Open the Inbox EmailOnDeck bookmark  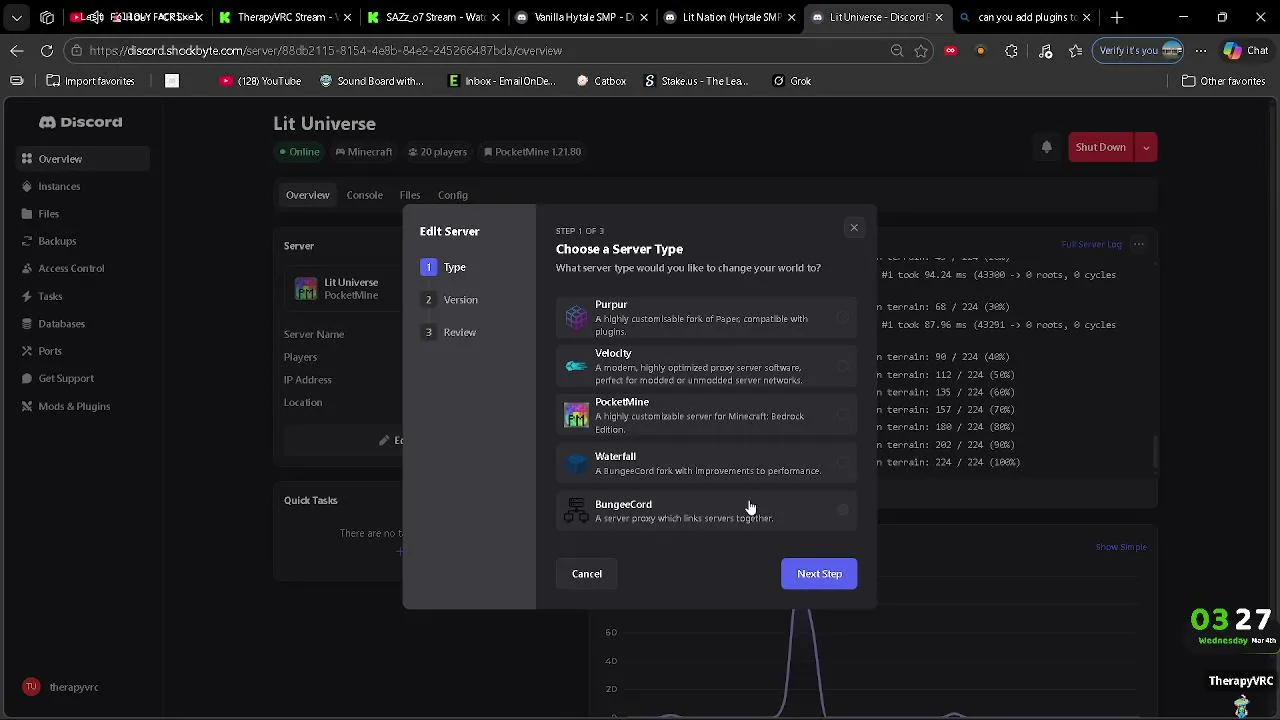click(501, 81)
